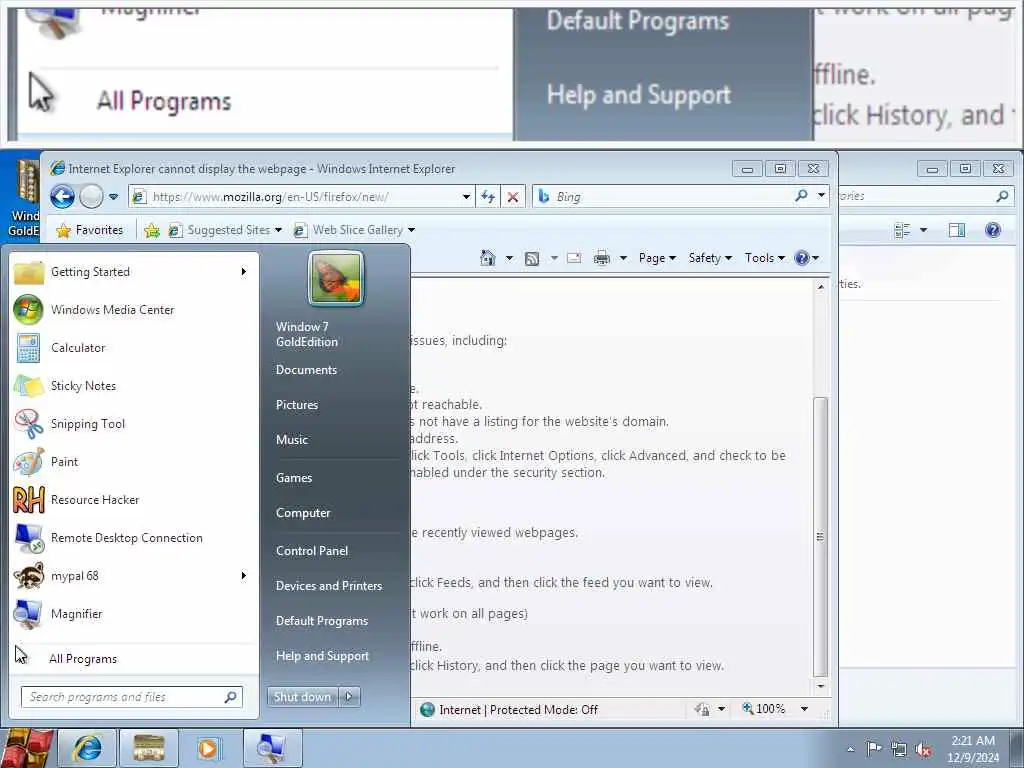
Task: Expand the Getting Started submenu arrow
Action: tap(244, 272)
